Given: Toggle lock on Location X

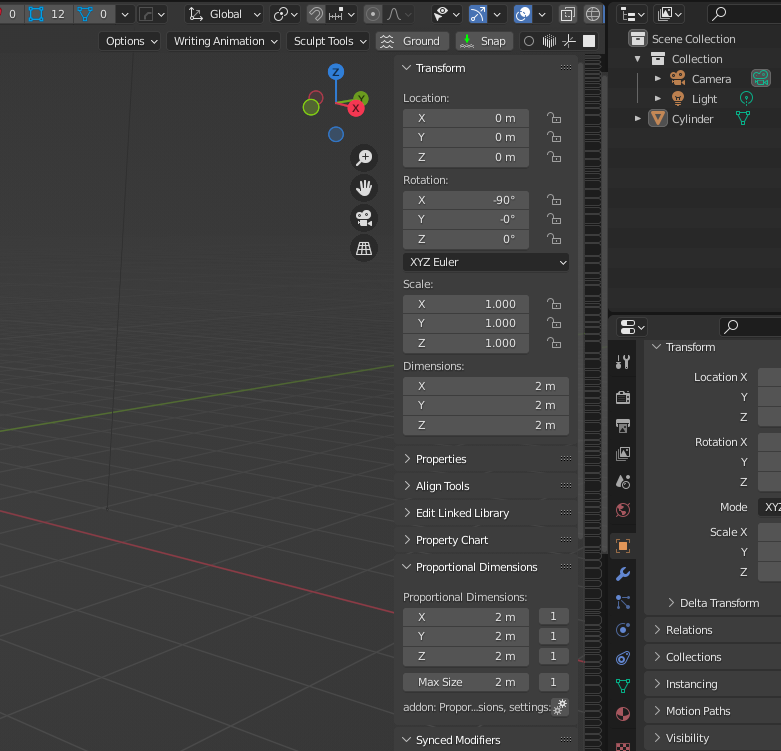Looking at the screenshot, I should pos(554,118).
